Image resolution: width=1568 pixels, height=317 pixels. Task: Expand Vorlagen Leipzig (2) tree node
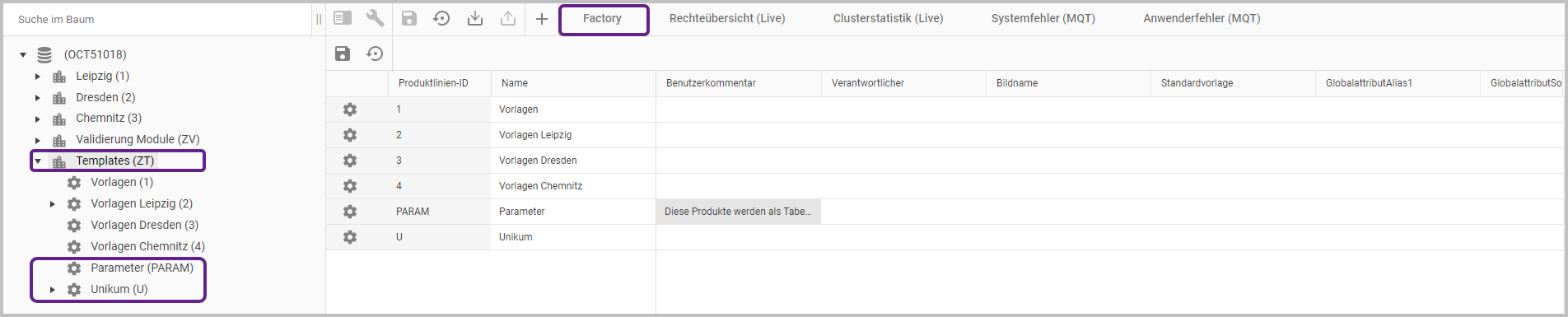pos(53,203)
